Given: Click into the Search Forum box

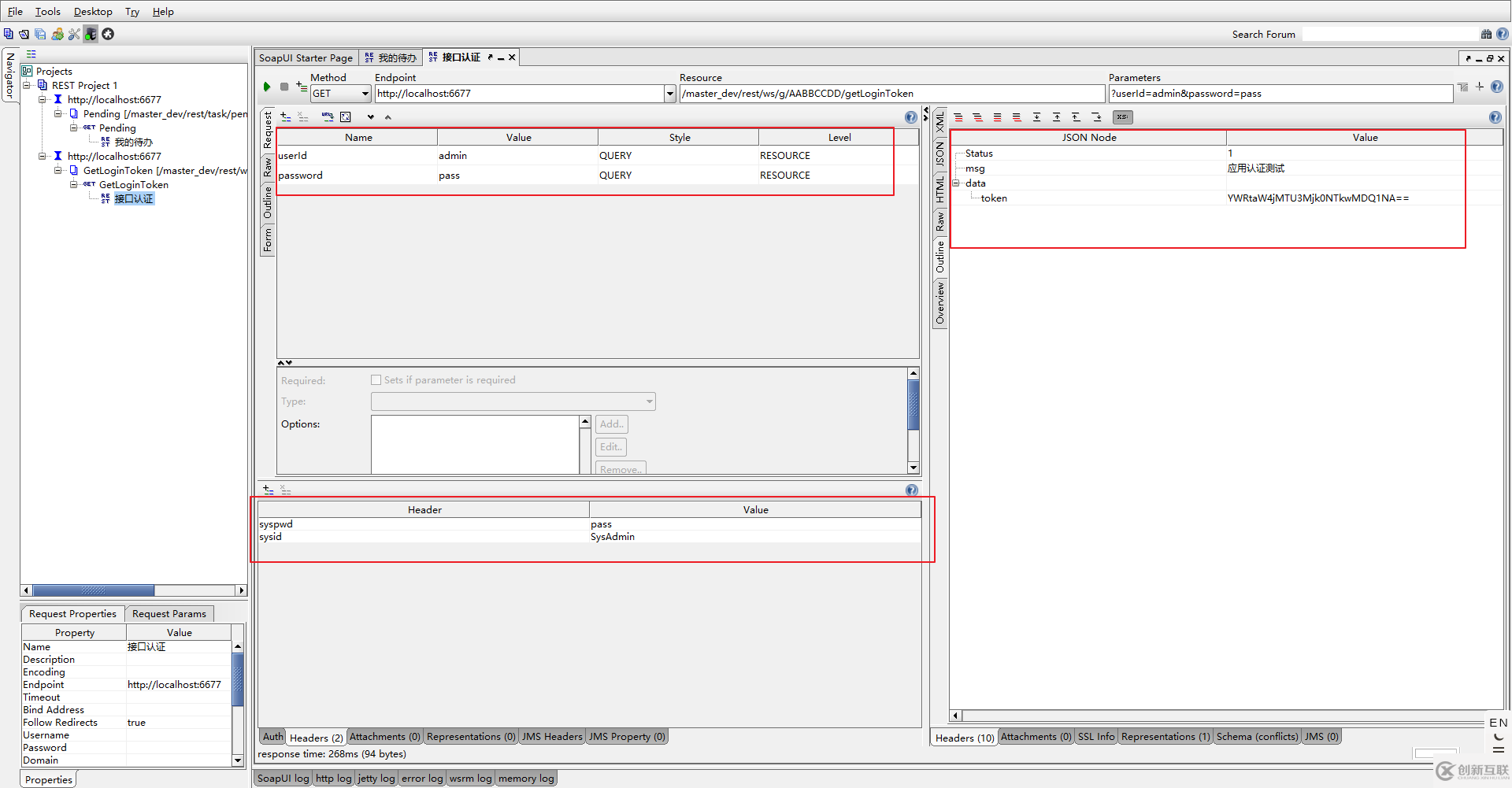Looking at the screenshot, I should pyautogui.click(x=1390, y=34).
